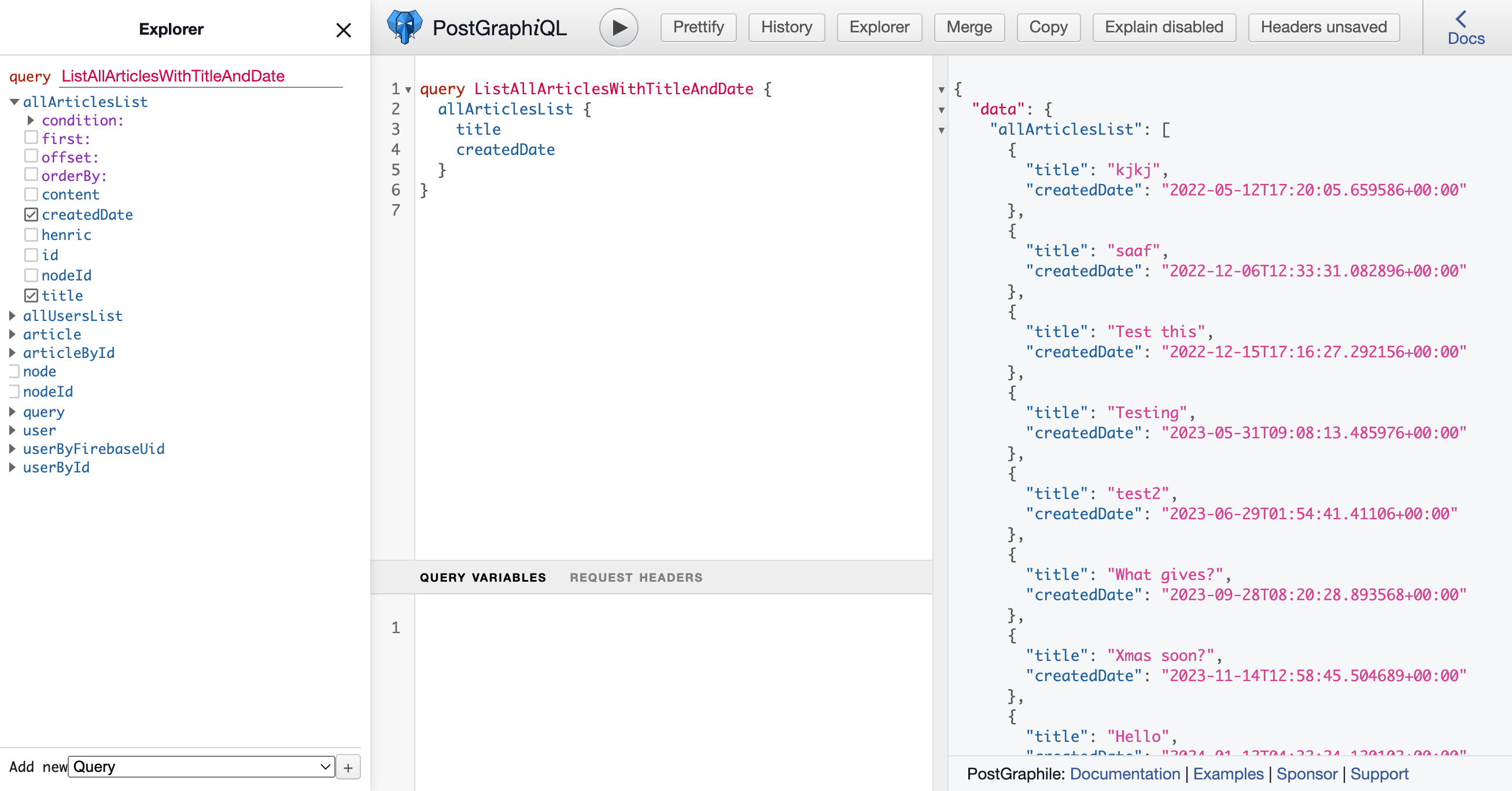Collapse the "allArticlesList" array fold arrow
Image resolution: width=1512 pixels, height=791 pixels.
pyautogui.click(x=942, y=130)
